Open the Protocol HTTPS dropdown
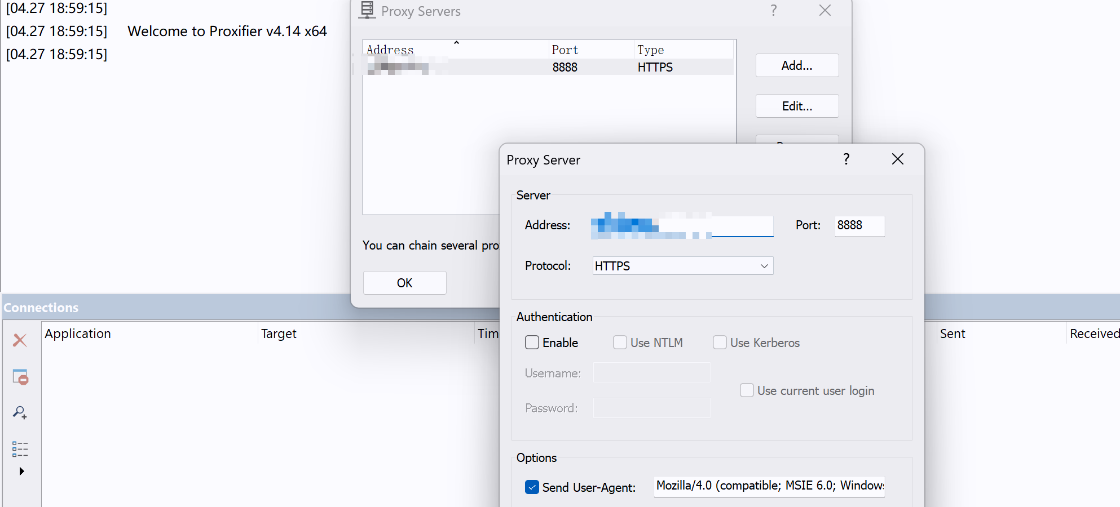The image size is (1120, 507). (x=682, y=266)
